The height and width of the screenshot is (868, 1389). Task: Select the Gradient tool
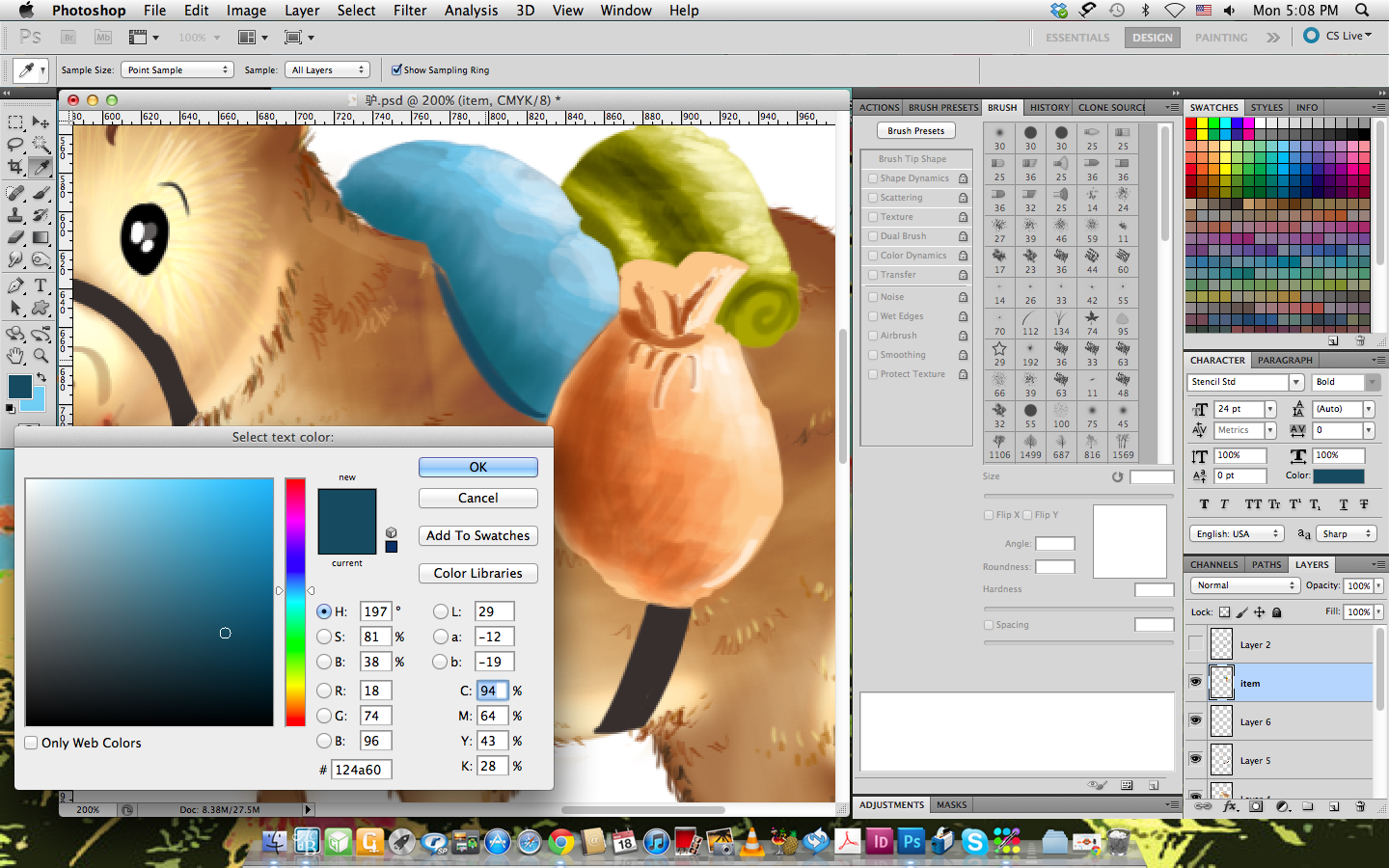[41, 237]
